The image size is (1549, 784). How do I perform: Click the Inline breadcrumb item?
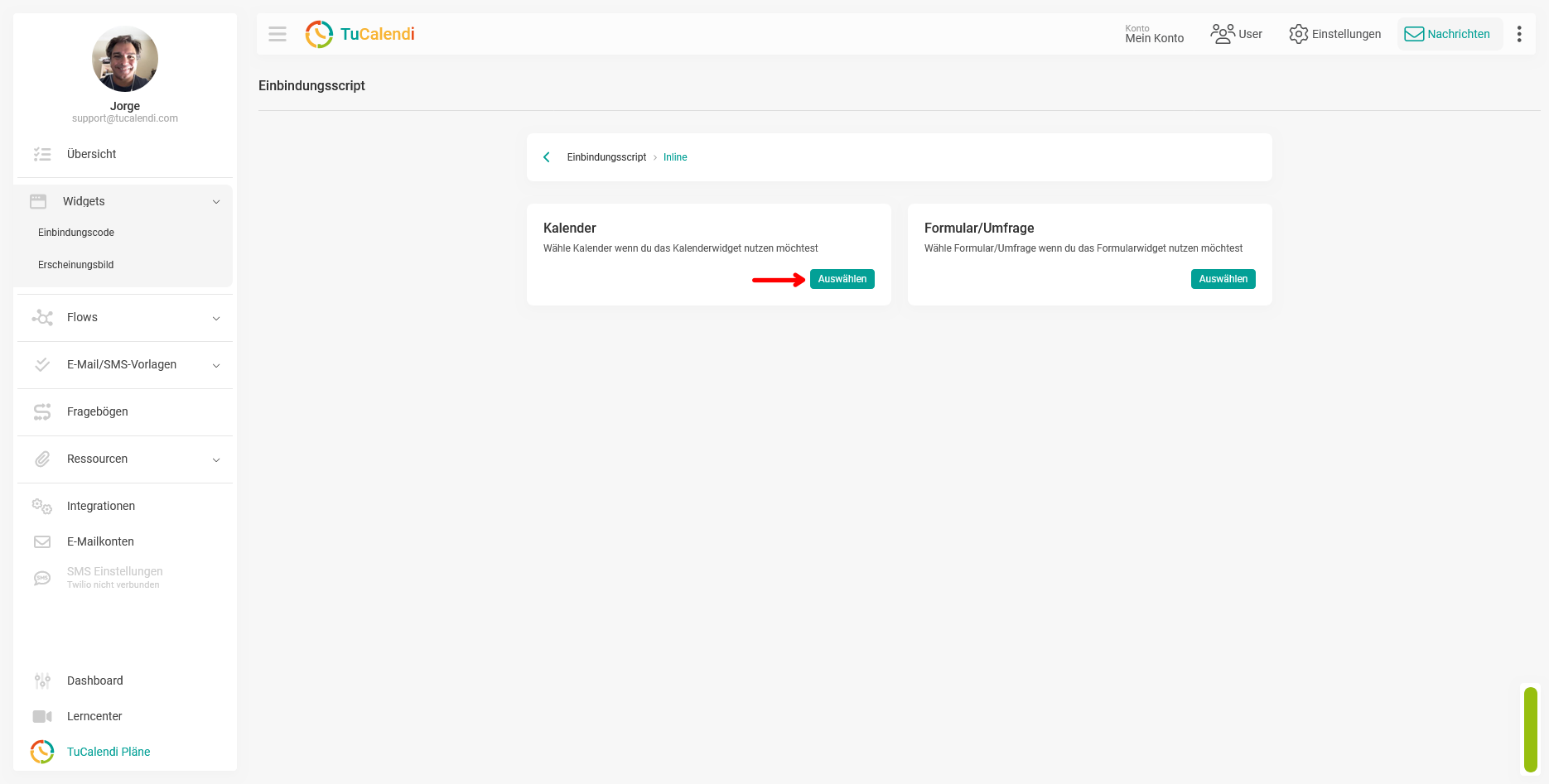pos(675,157)
